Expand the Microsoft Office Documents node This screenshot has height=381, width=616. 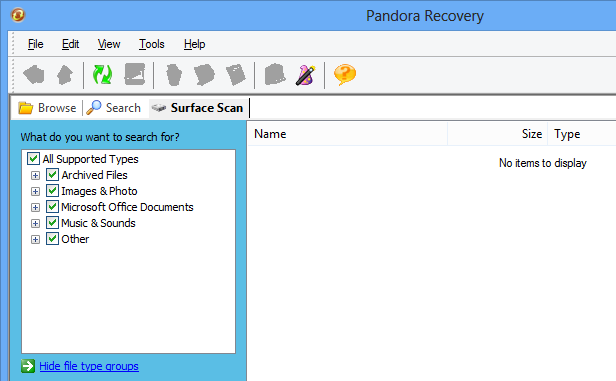pyautogui.click(x=35, y=207)
